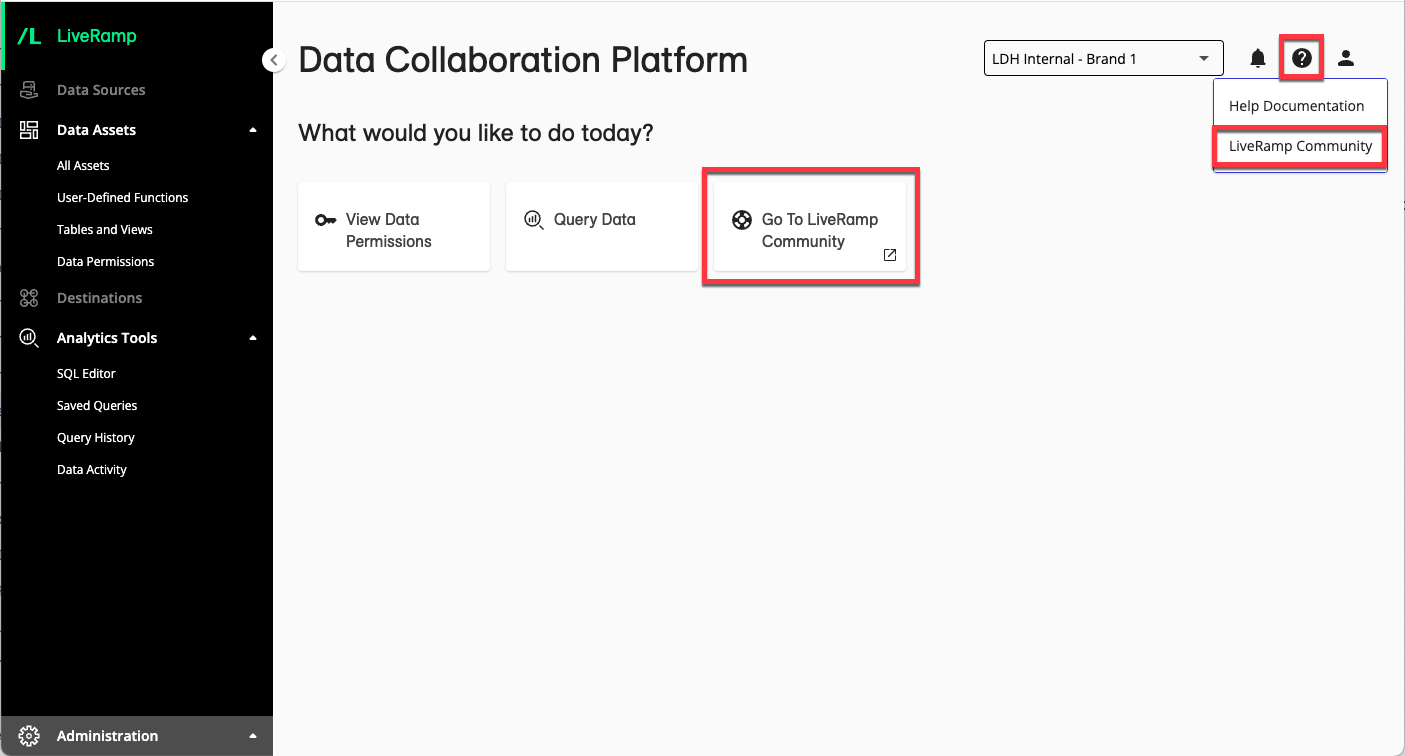Click the View Data Permissions card

click(394, 226)
